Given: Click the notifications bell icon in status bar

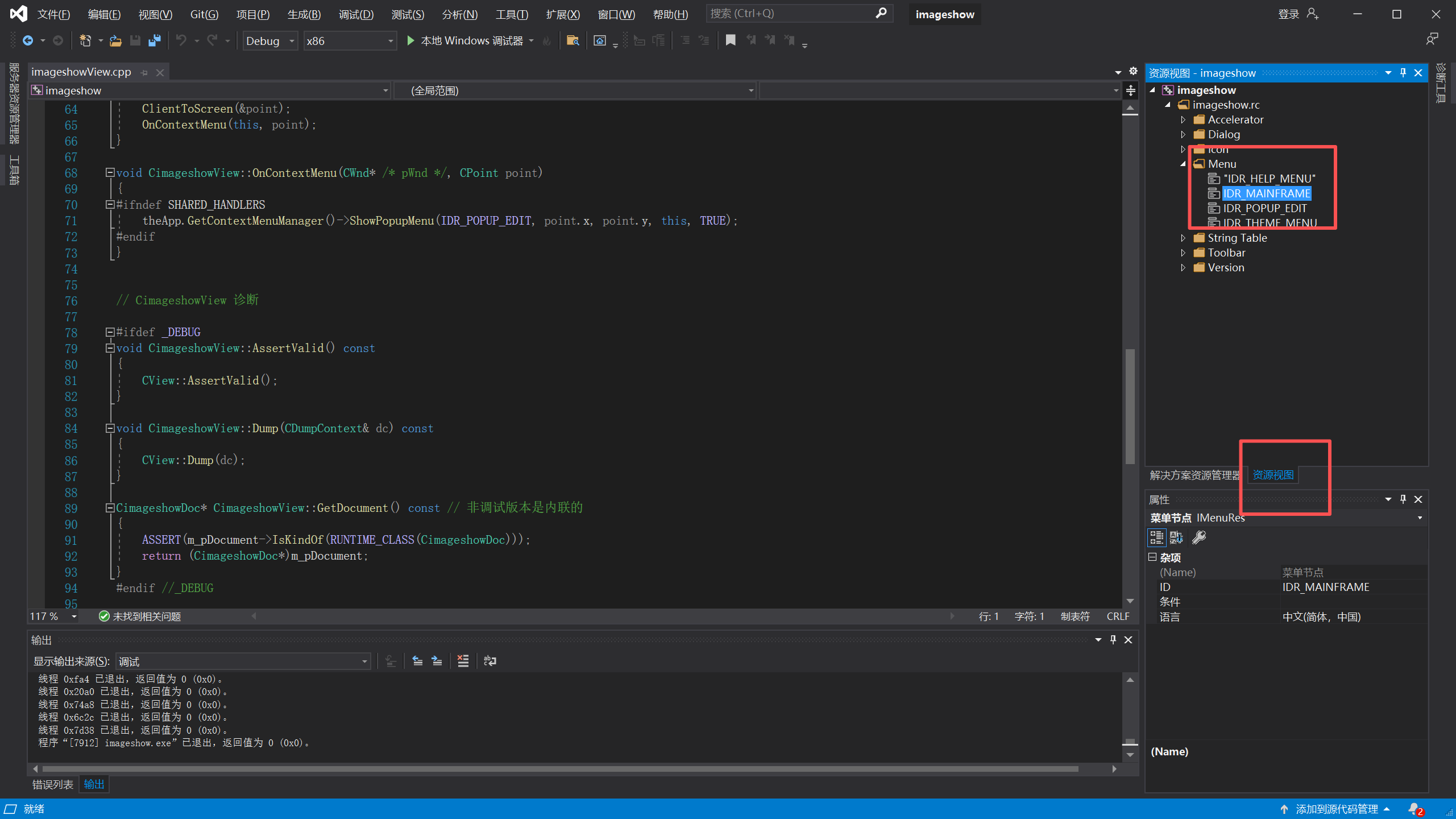Looking at the screenshot, I should pos(1415,809).
